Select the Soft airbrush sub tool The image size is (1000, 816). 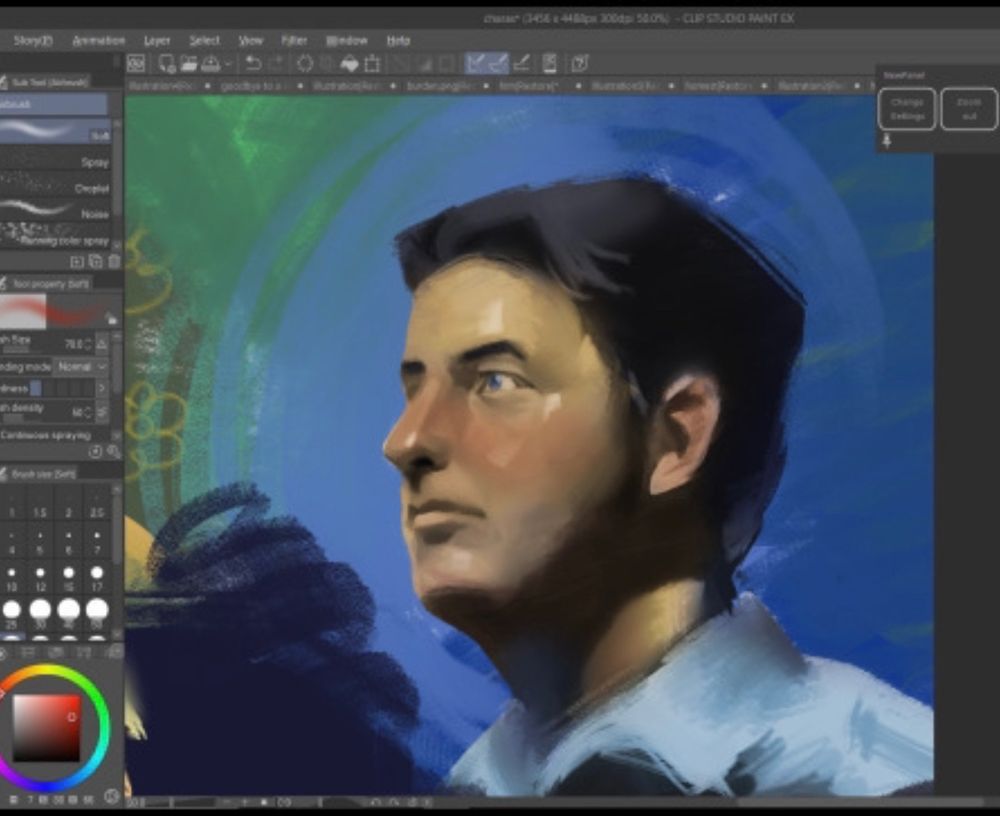[55, 130]
